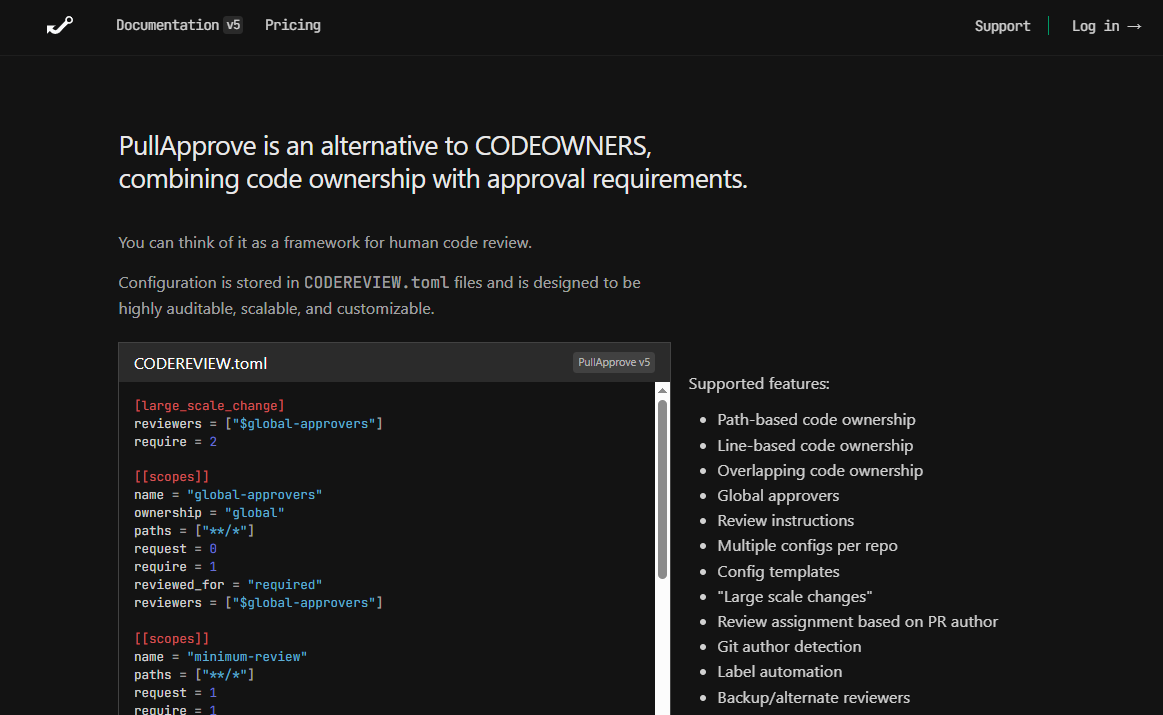This screenshot has height=715, width=1163.
Task: Click the reviewed_for = "required" line
Action: click(x=228, y=584)
